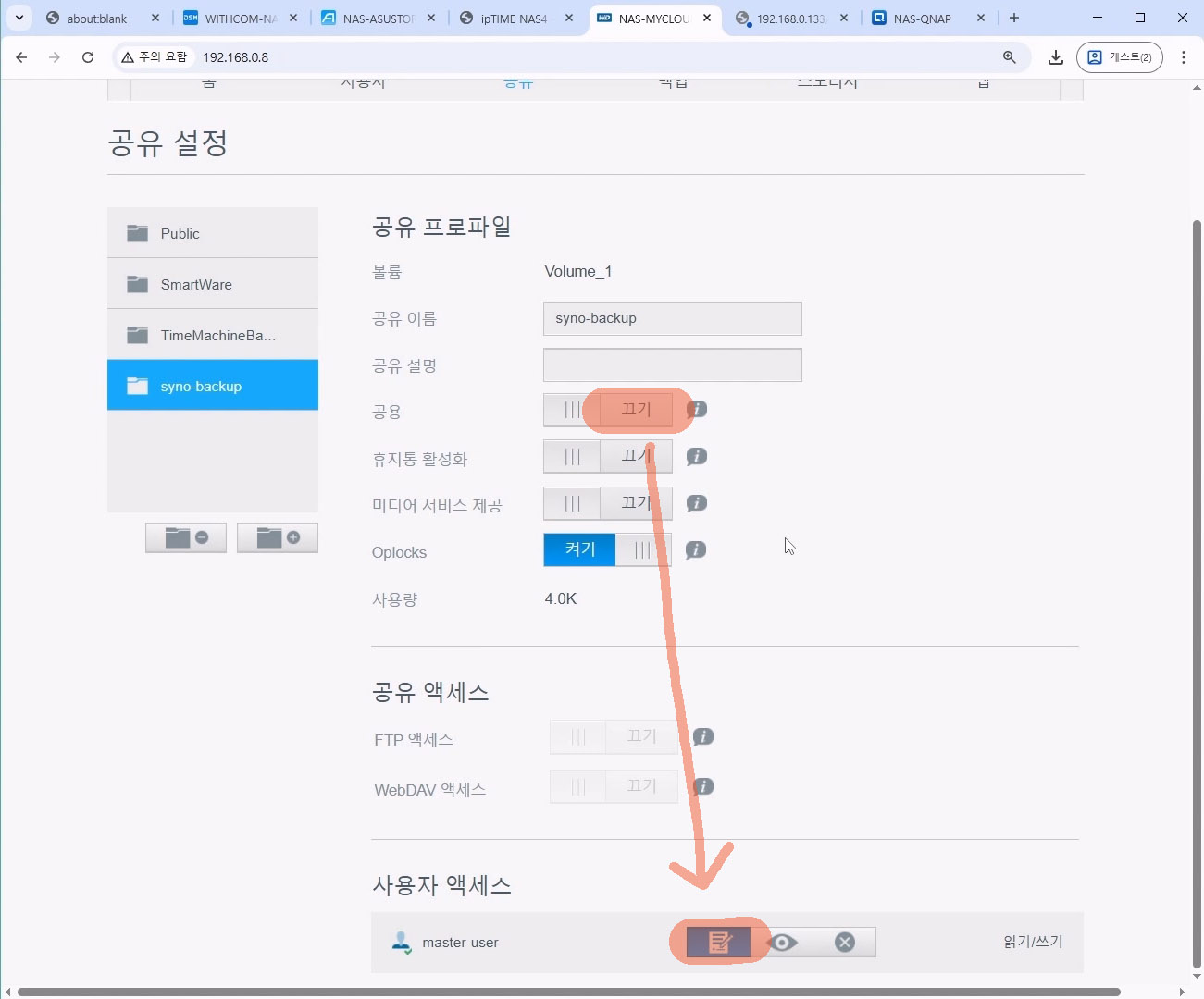Show info for 공용 setting

click(697, 409)
